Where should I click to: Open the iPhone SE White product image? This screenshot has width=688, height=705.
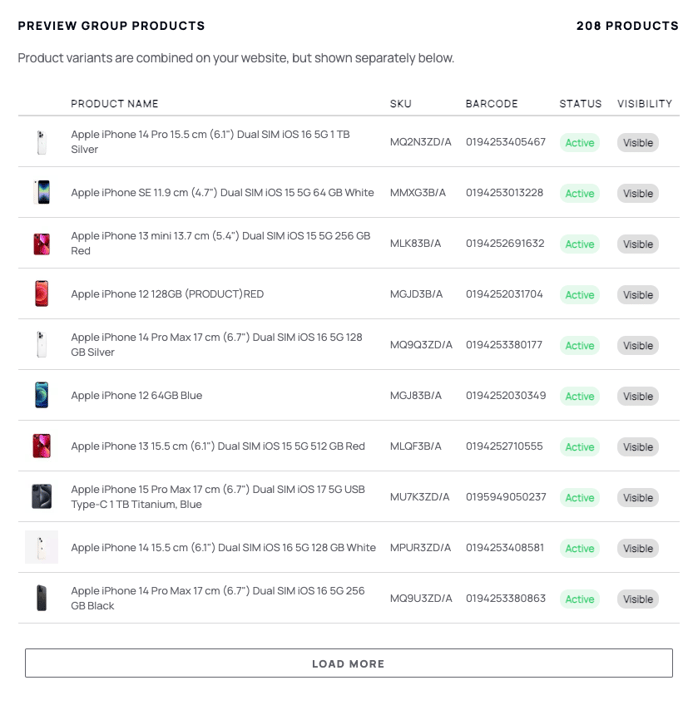pyautogui.click(x=41, y=192)
